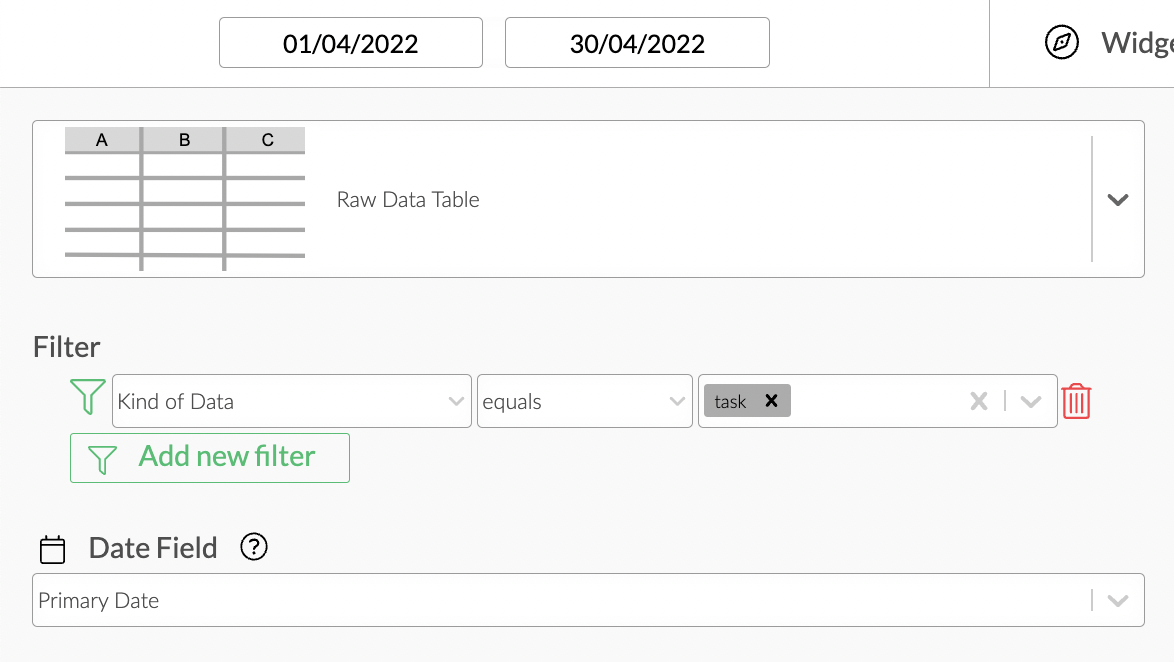1174x662 pixels.
Task: Clear all filter values with the X icon
Action: pos(978,400)
